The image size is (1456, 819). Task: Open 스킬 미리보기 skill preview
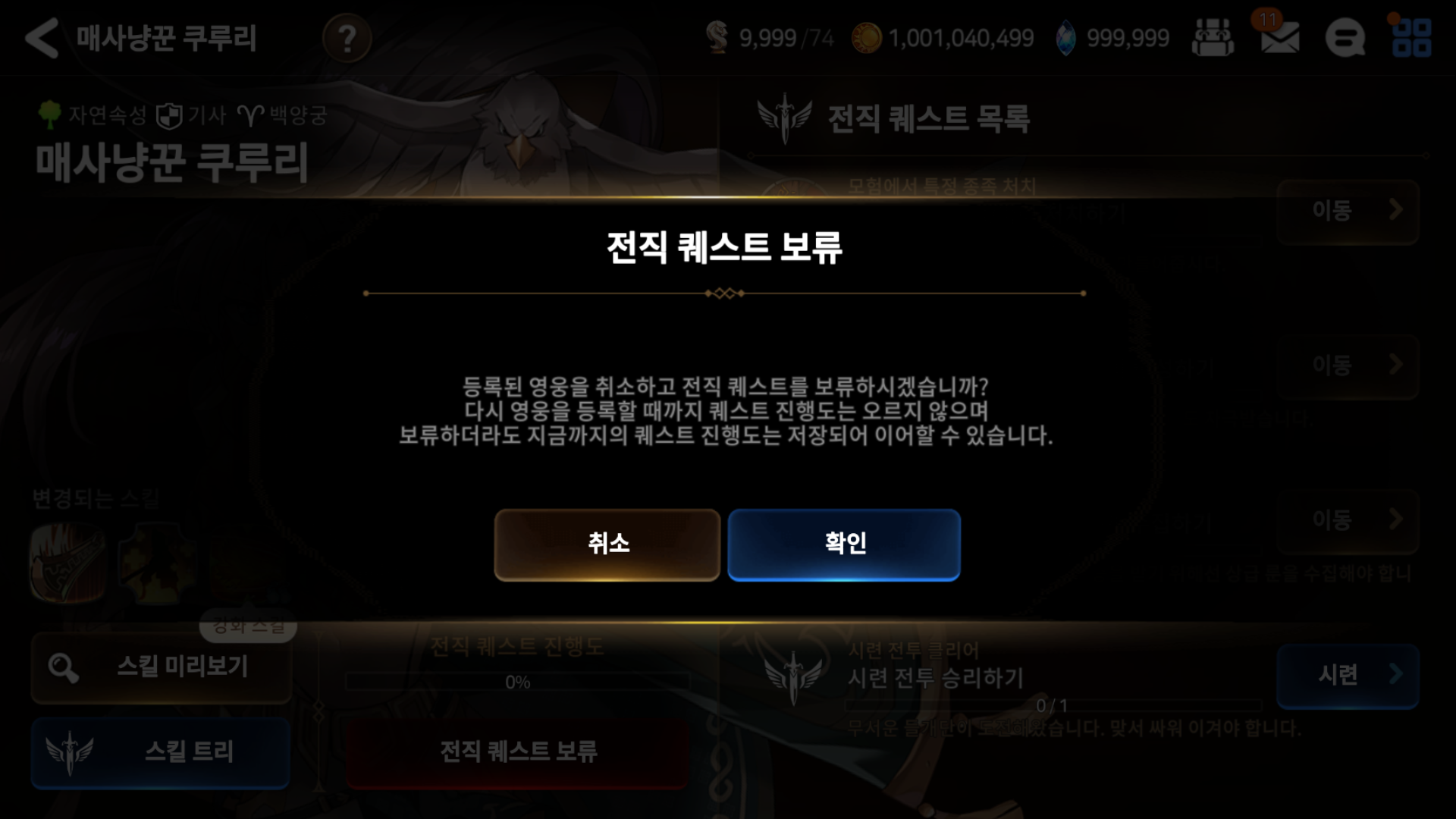(x=161, y=667)
